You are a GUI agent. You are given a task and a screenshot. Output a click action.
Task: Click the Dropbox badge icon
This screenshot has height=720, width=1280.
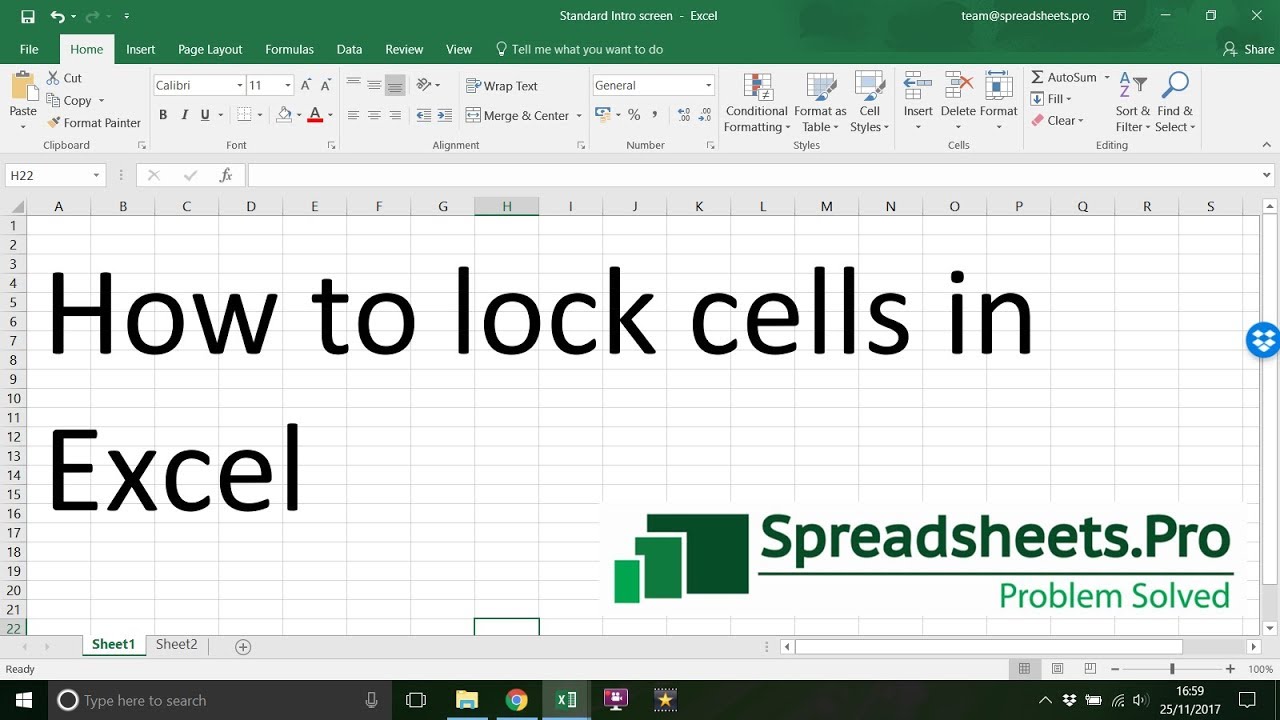[x=1263, y=340]
